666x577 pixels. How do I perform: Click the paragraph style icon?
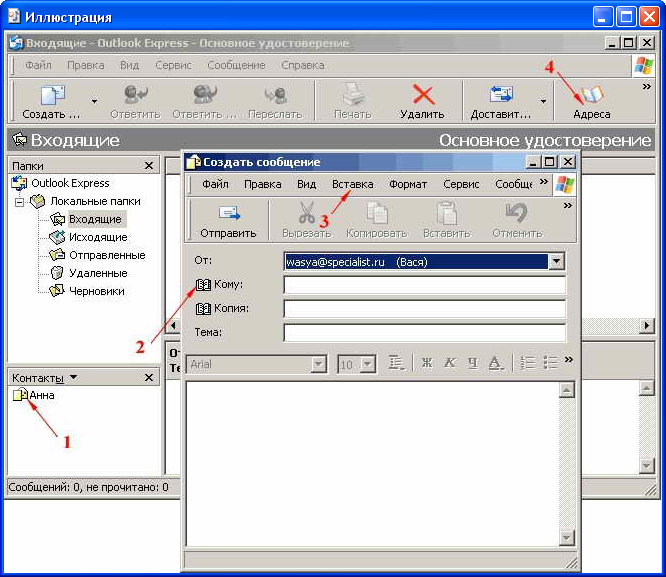[396, 363]
